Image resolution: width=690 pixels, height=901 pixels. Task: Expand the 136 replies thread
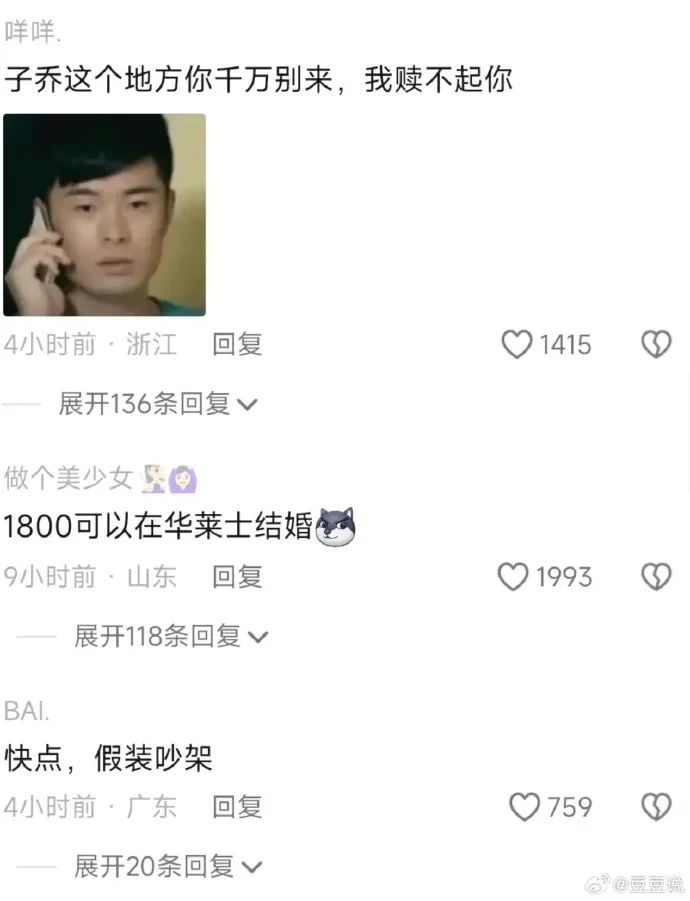click(x=158, y=403)
